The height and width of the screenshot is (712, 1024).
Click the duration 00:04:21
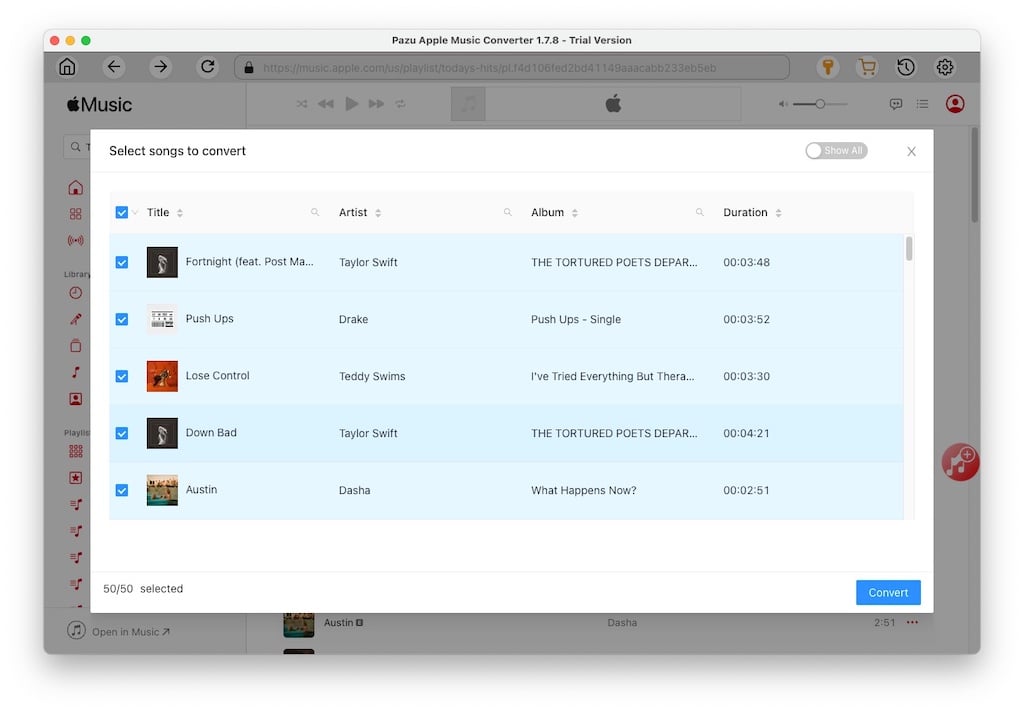(746, 433)
